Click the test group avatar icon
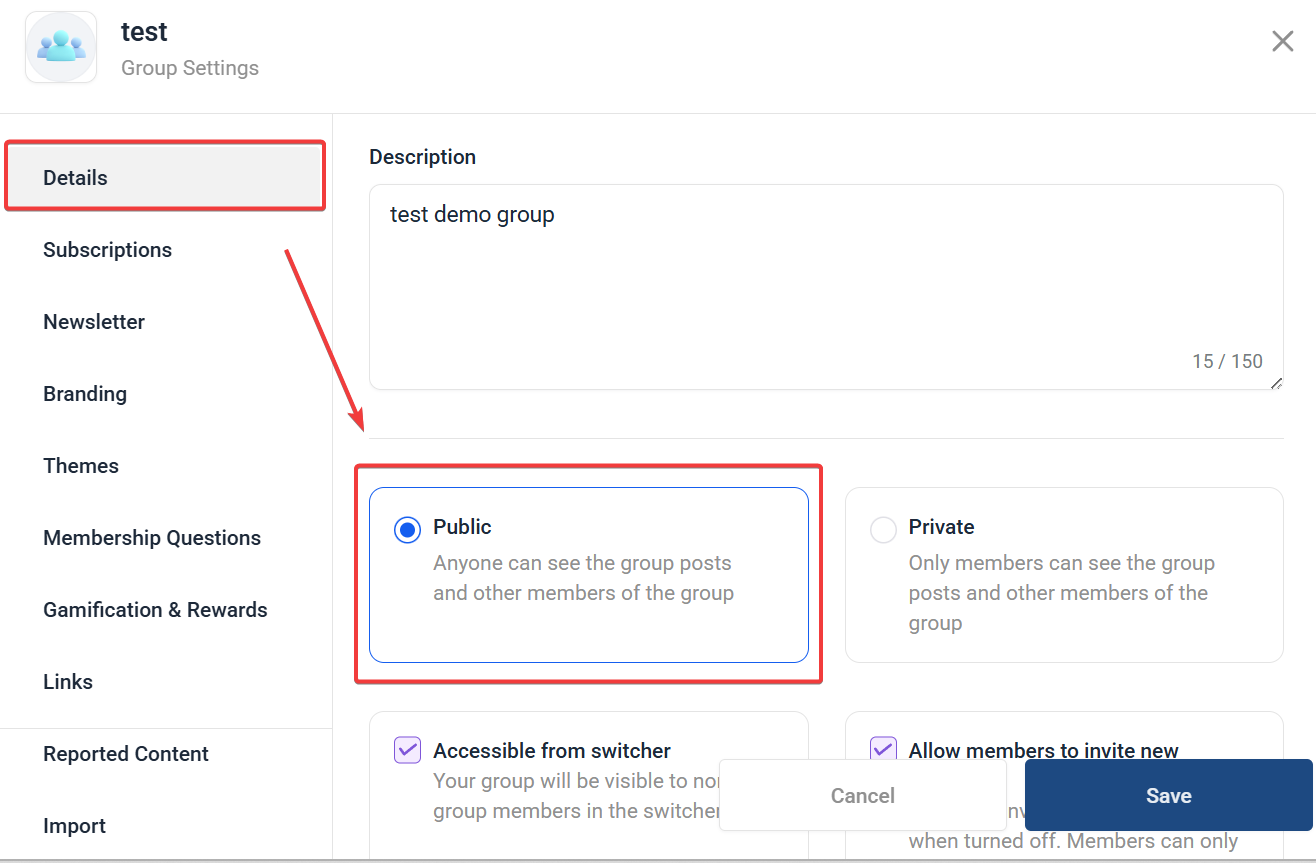Screen dimensions: 1316x863 click(61, 48)
